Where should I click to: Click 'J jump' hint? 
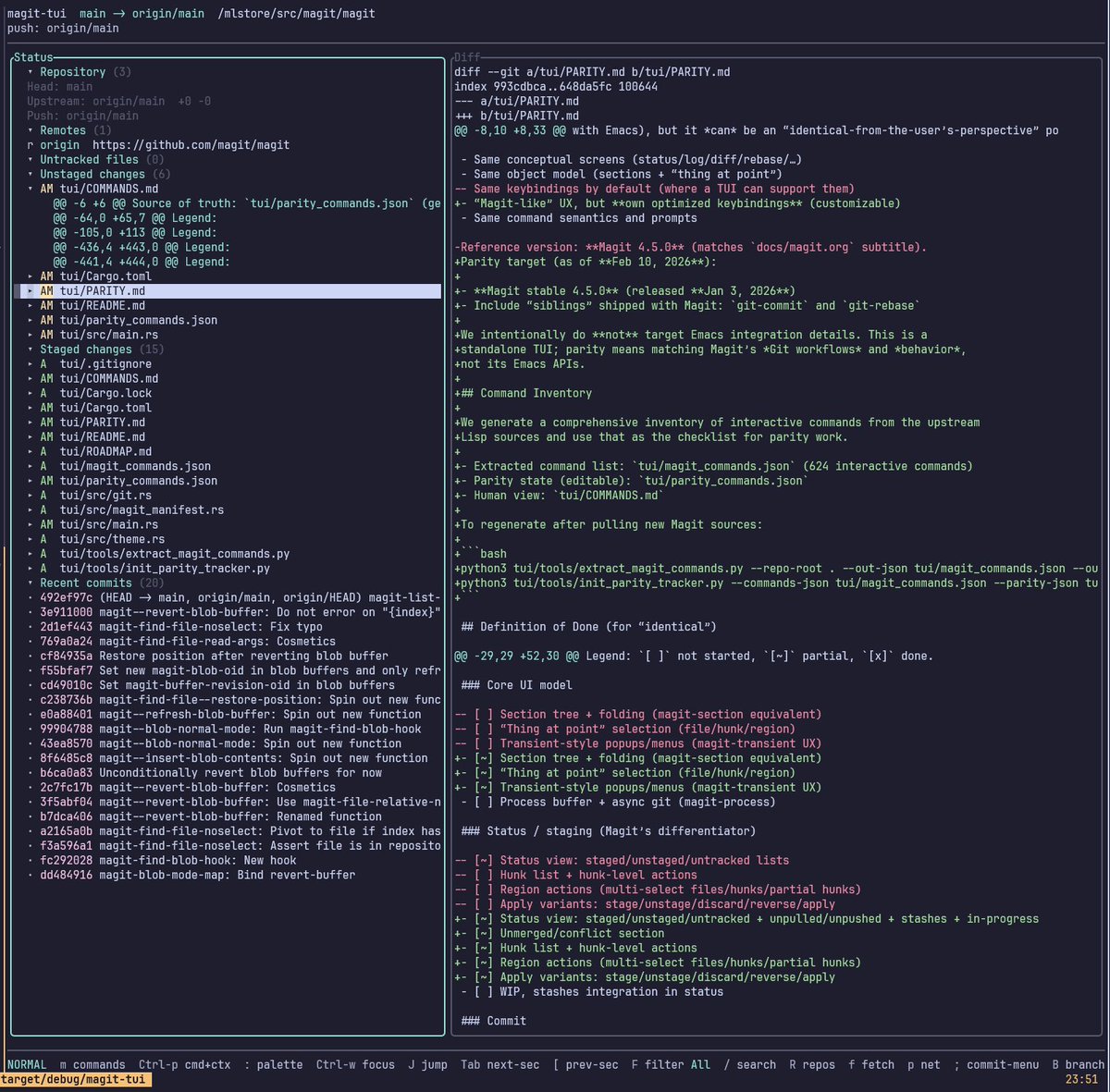pos(428,1065)
